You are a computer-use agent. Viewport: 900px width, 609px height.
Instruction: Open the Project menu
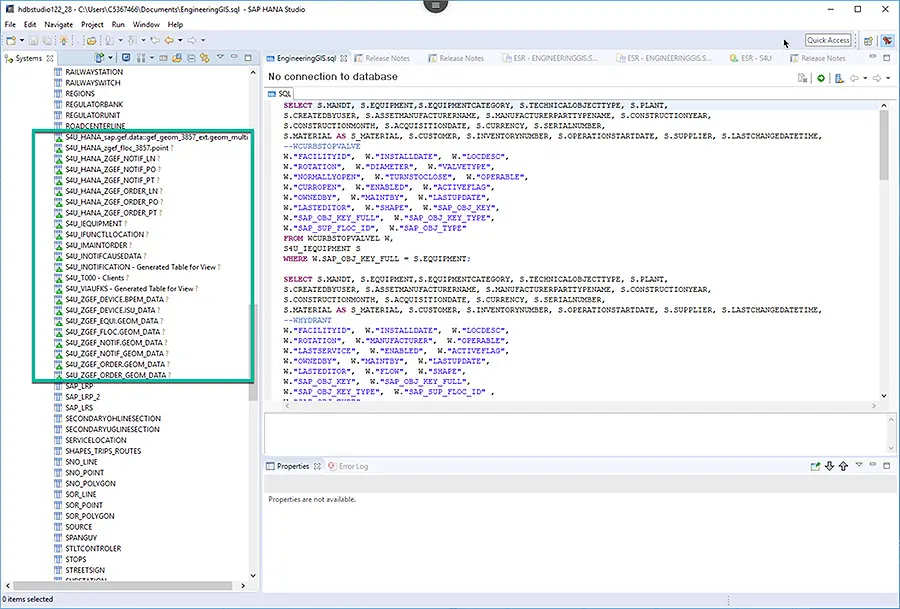(x=92, y=23)
